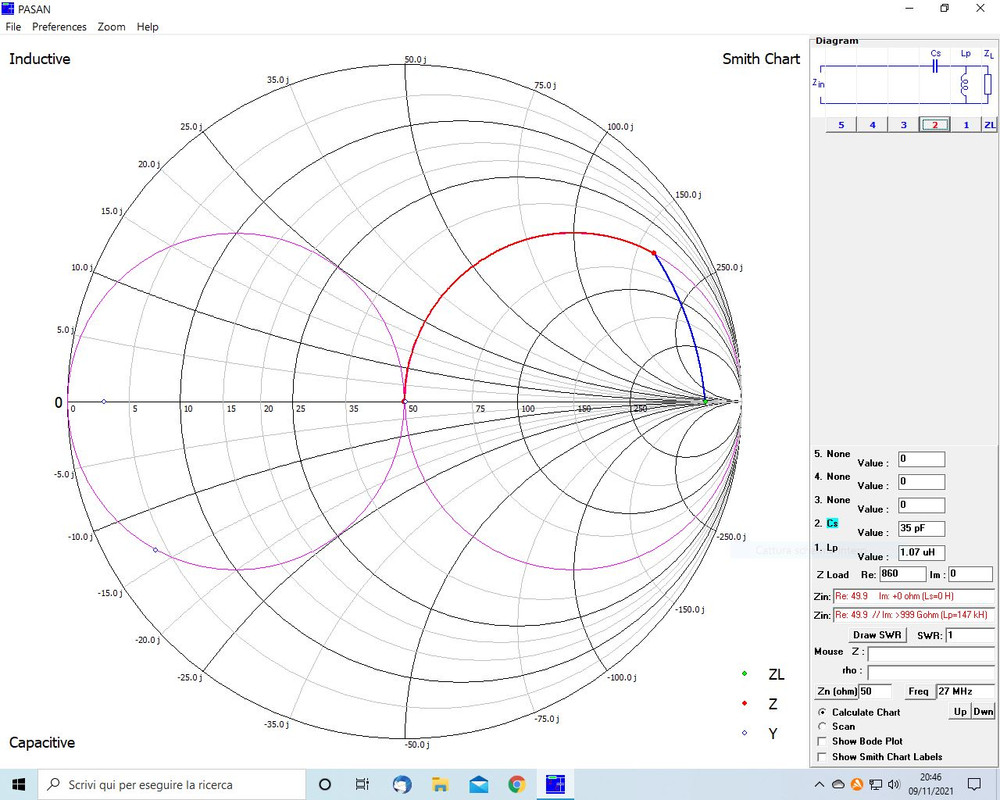Viewport: 1000px width, 800px height.
Task: Click the Dwn button
Action: [x=983, y=711]
